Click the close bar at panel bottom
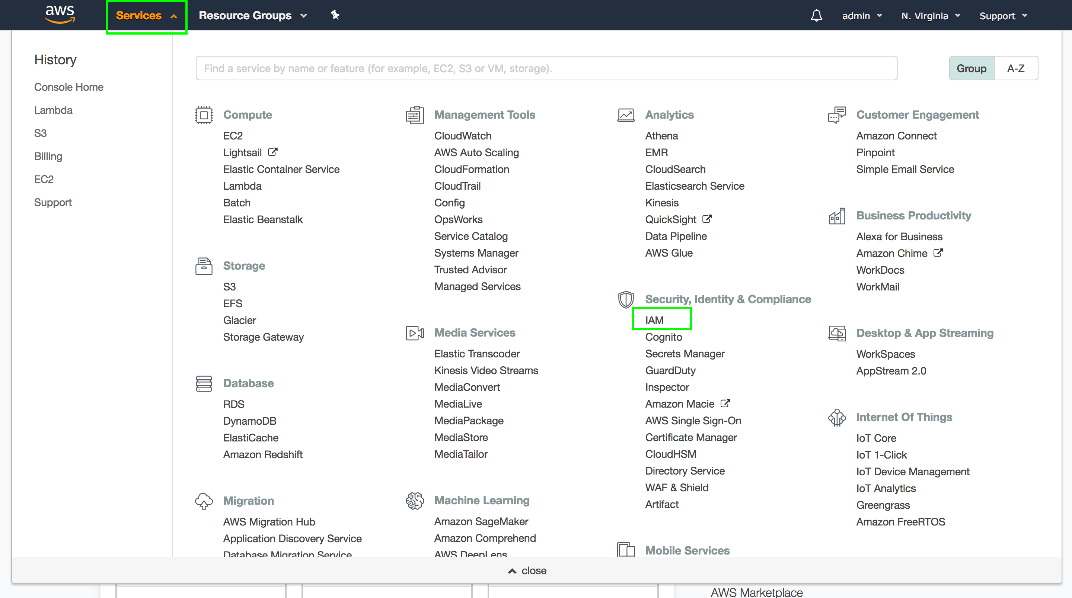This screenshot has height=598, width=1072. (x=527, y=571)
